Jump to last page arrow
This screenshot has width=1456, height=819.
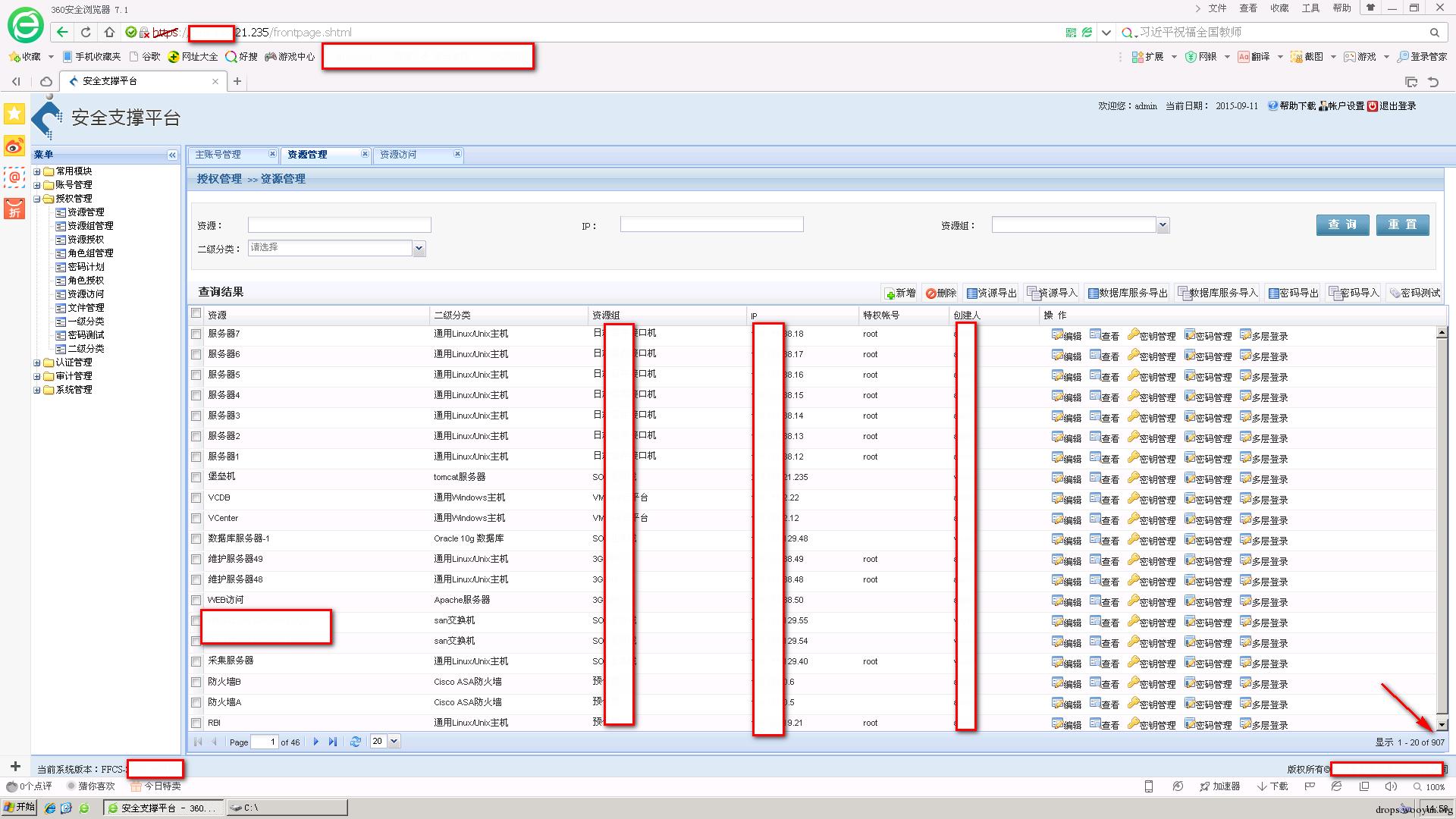pos(333,742)
